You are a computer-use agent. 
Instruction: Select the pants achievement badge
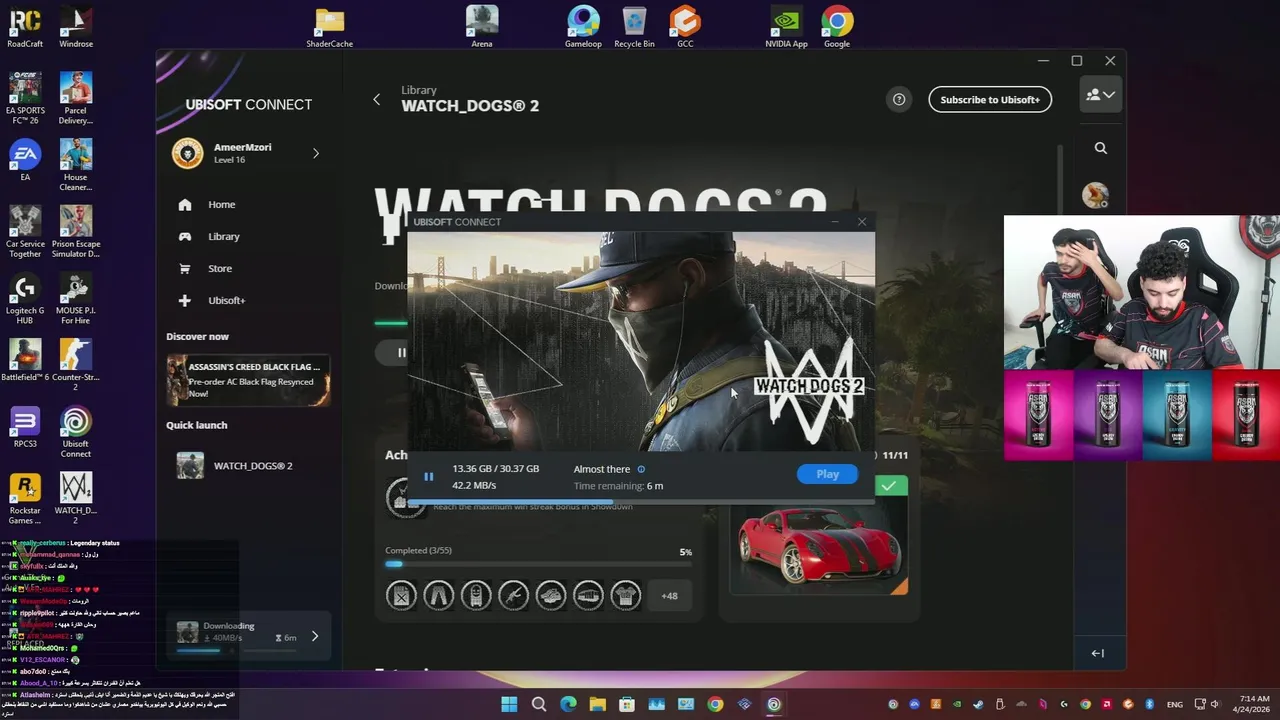pyautogui.click(x=438, y=596)
